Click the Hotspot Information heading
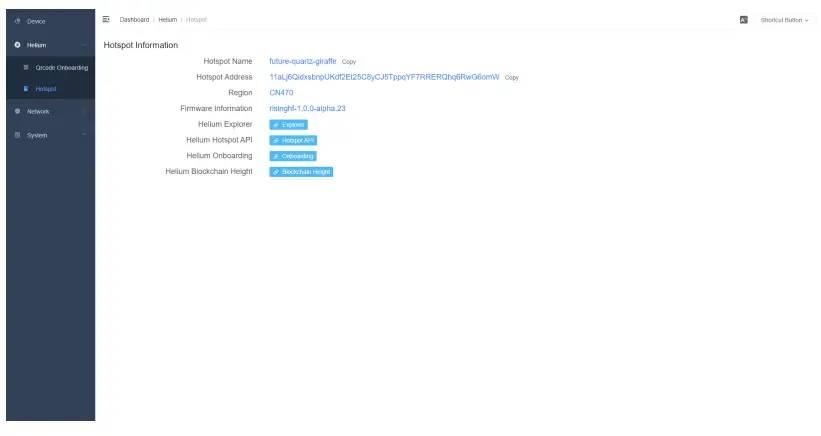Viewport: 821px width, 436px height. tap(141, 45)
